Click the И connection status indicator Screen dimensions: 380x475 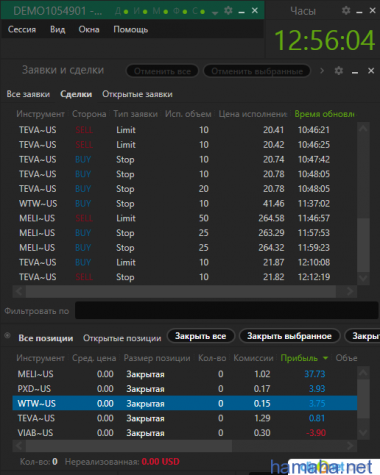coord(141,11)
